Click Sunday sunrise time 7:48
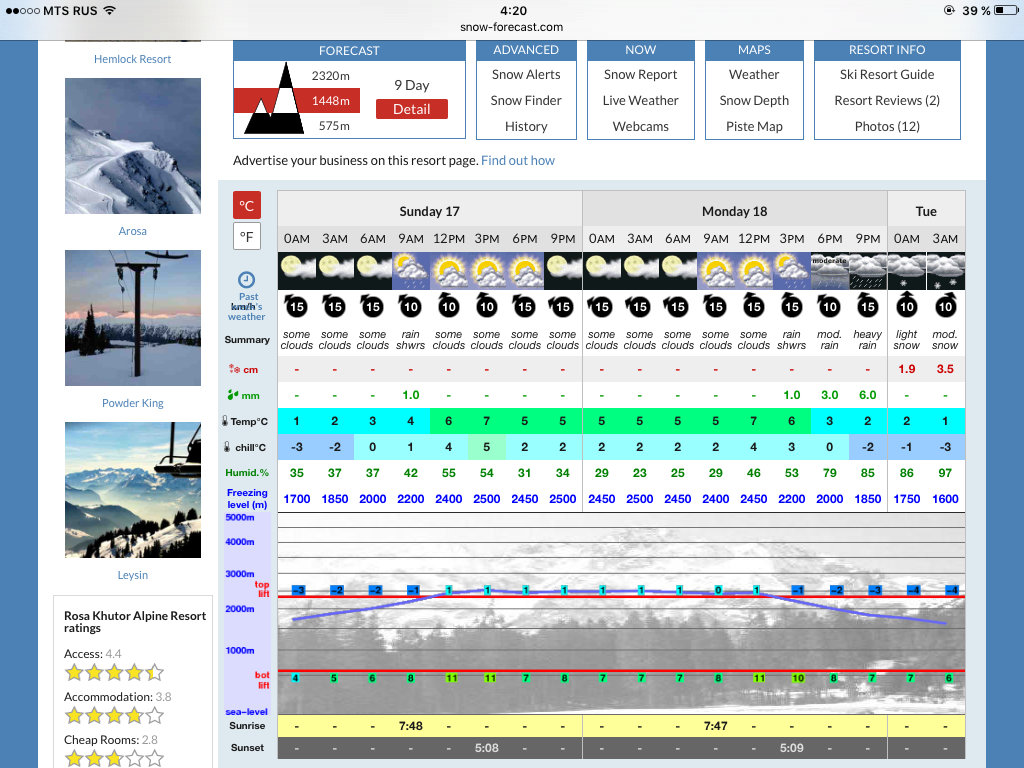 click(411, 726)
